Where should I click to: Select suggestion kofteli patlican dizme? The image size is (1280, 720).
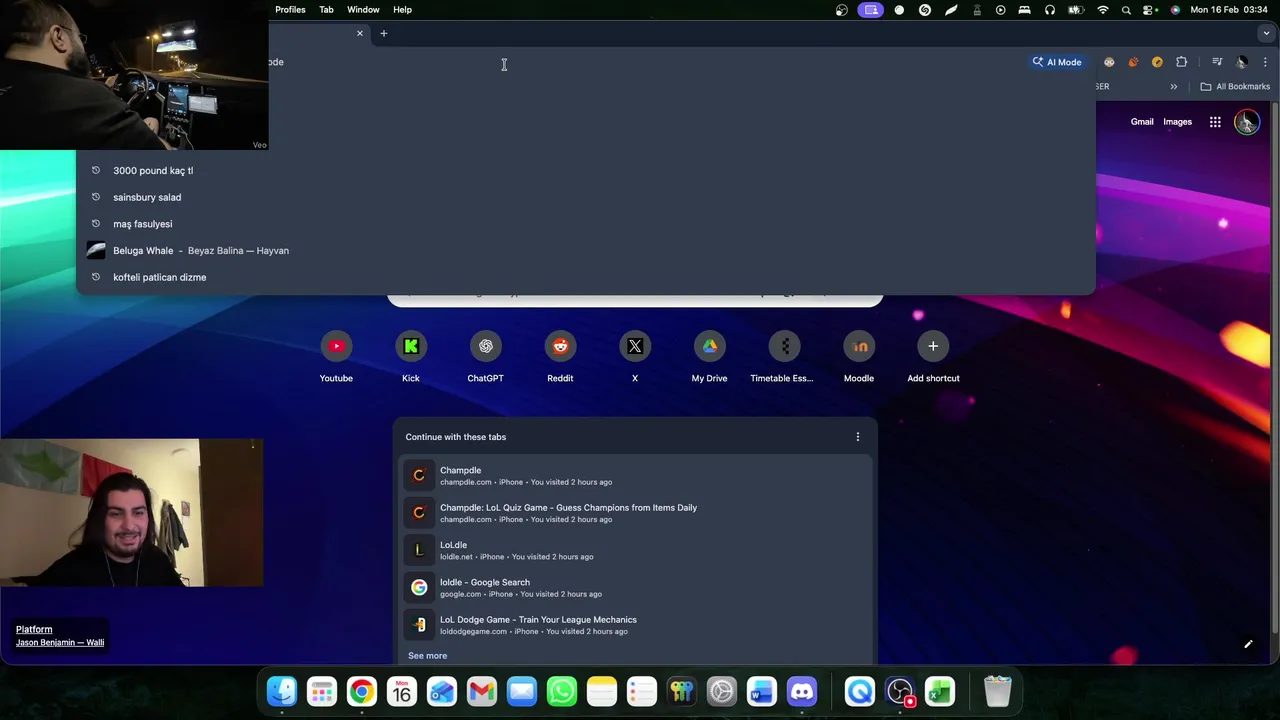point(586,277)
